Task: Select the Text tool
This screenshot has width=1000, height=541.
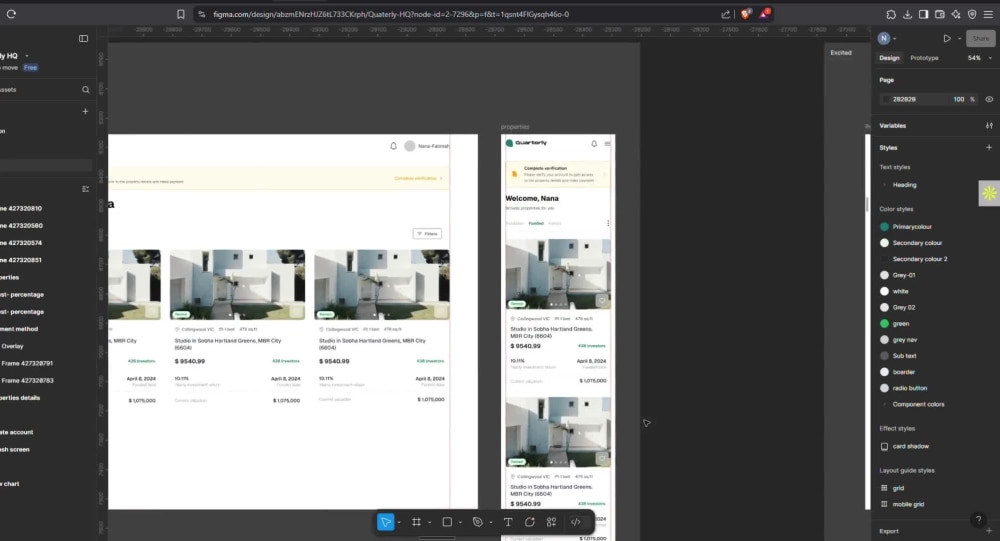Action: click(x=508, y=522)
